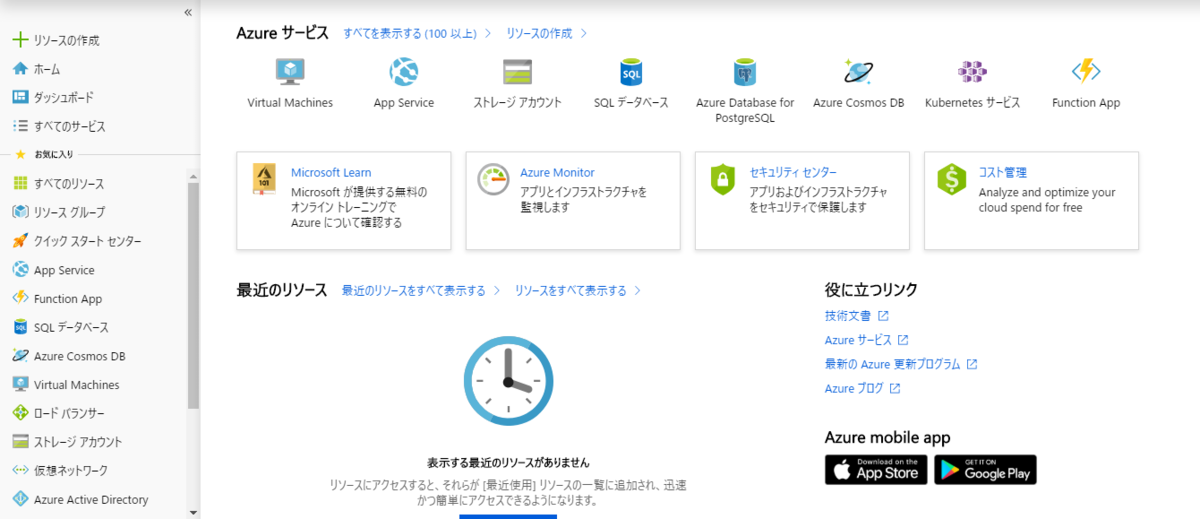The image size is (1200, 519).
Task: Click the Virtual Machines icon in the sidebar
Action: 20,384
